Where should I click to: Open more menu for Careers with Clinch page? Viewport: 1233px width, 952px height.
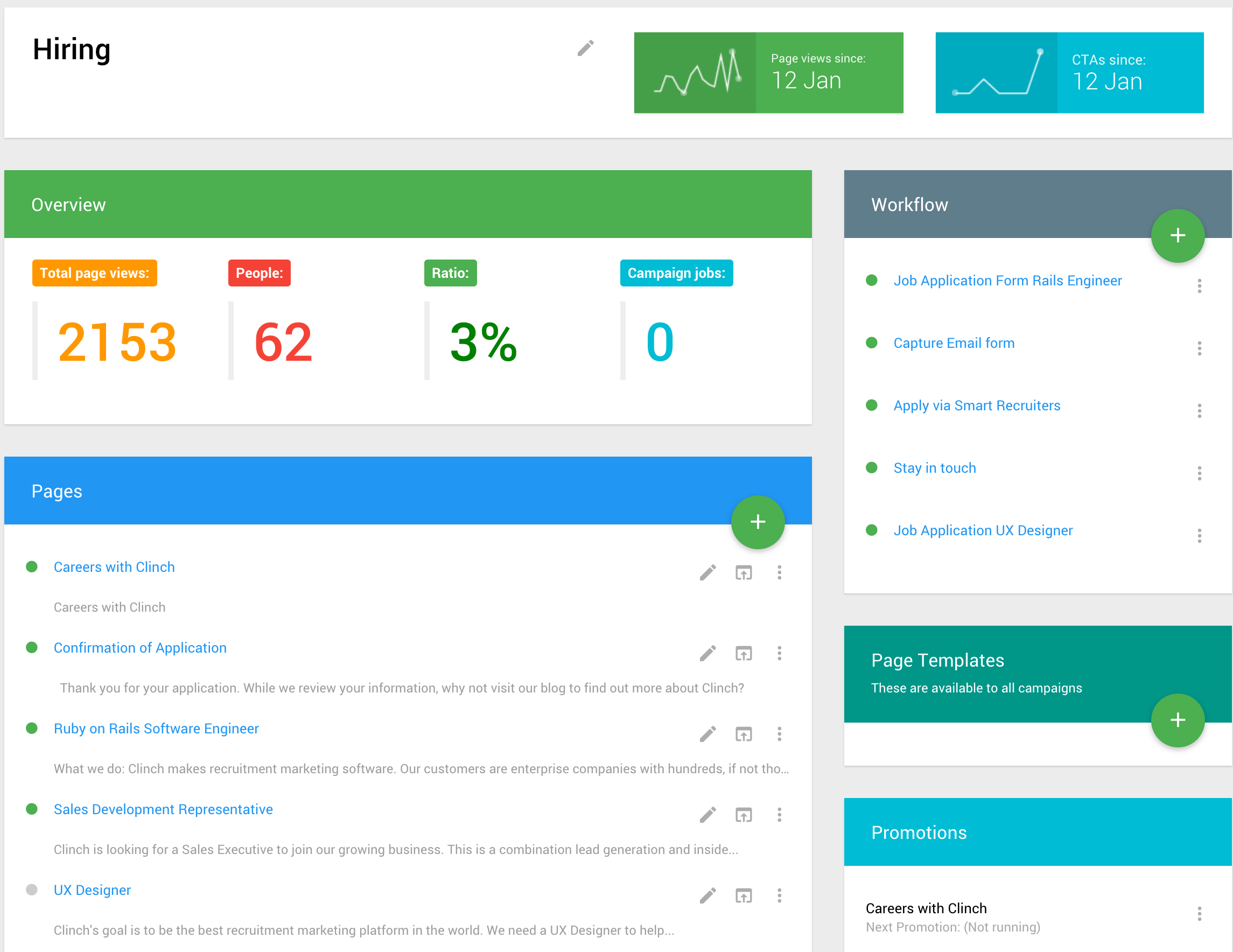(779, 572)
